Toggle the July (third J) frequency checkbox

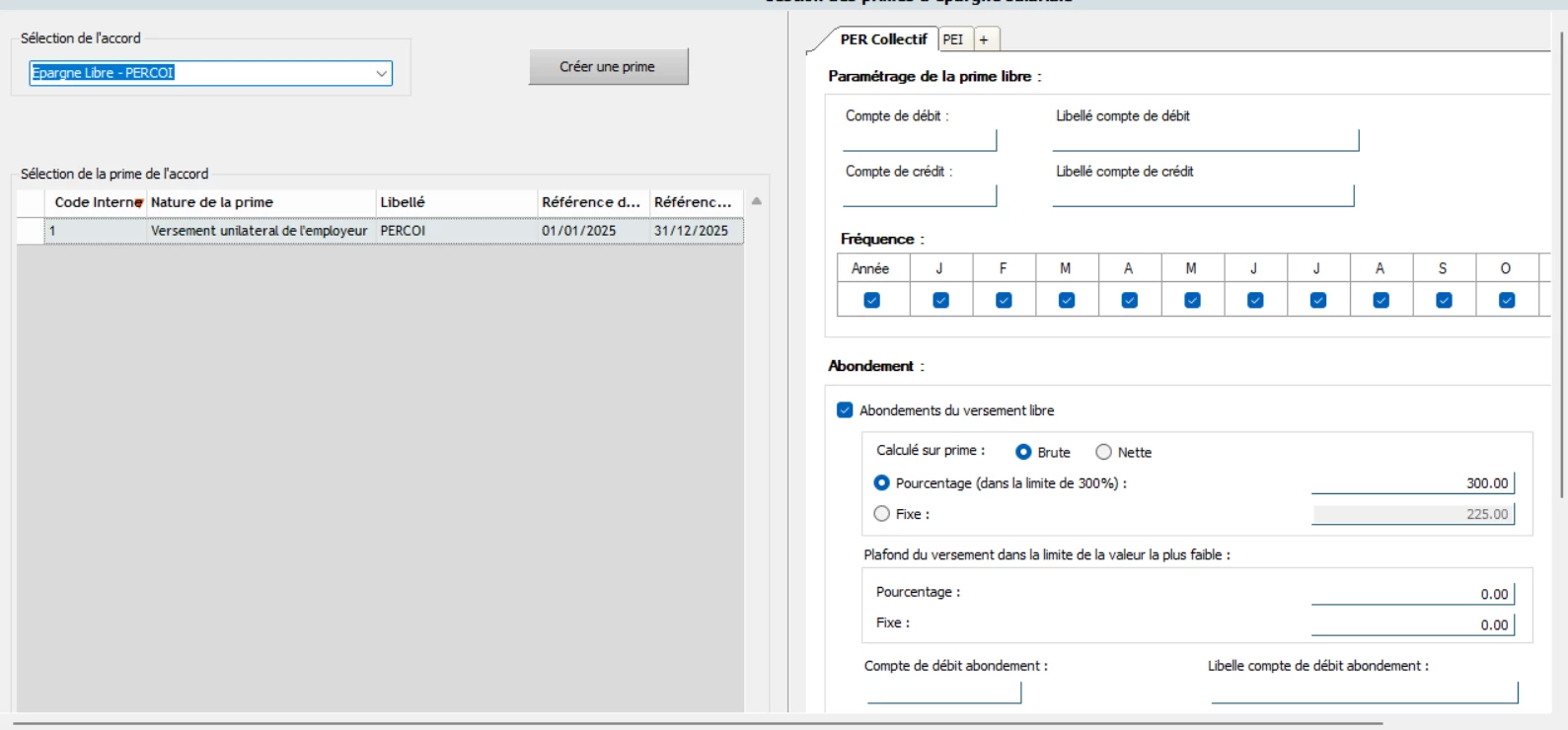1318,300
